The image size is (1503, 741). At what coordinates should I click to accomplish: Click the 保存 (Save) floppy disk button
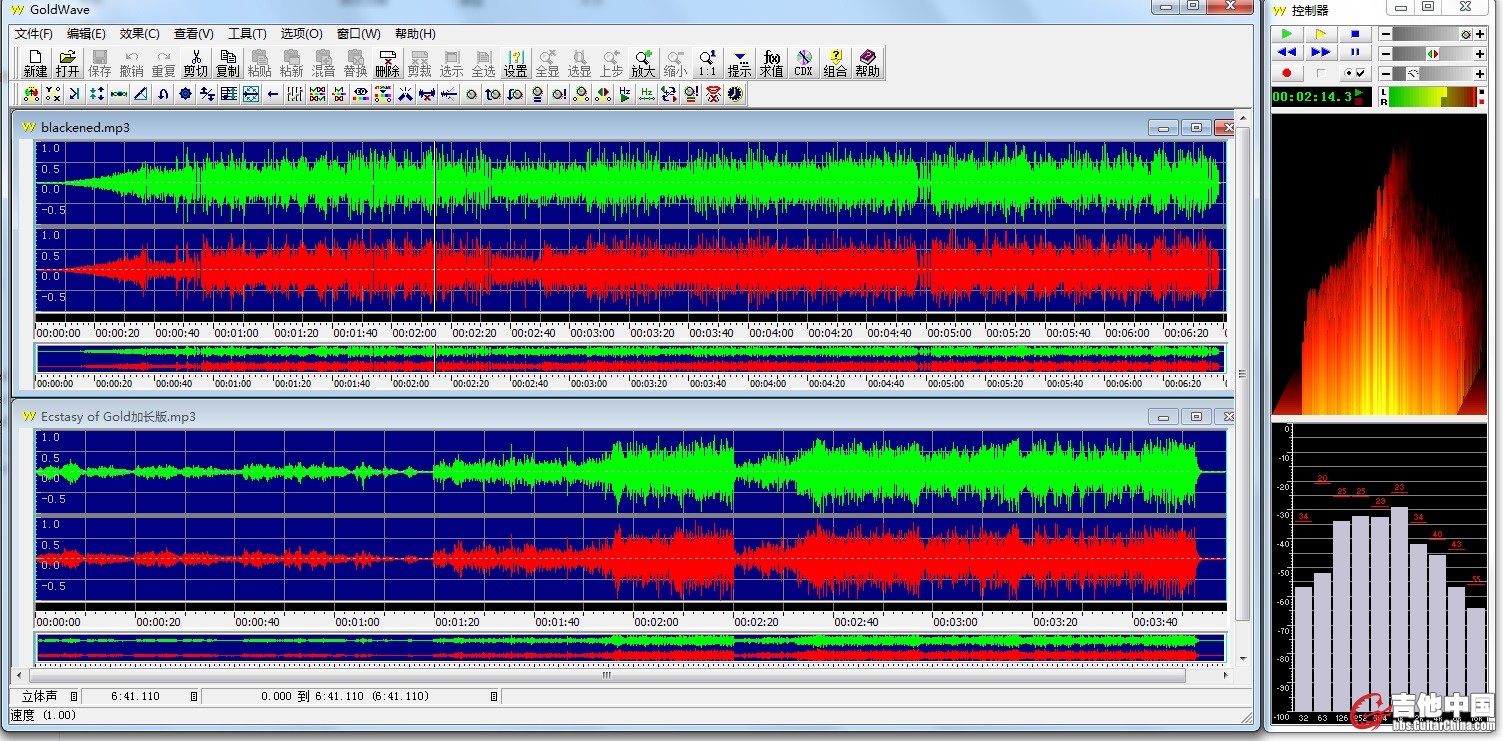pos(99,64)
